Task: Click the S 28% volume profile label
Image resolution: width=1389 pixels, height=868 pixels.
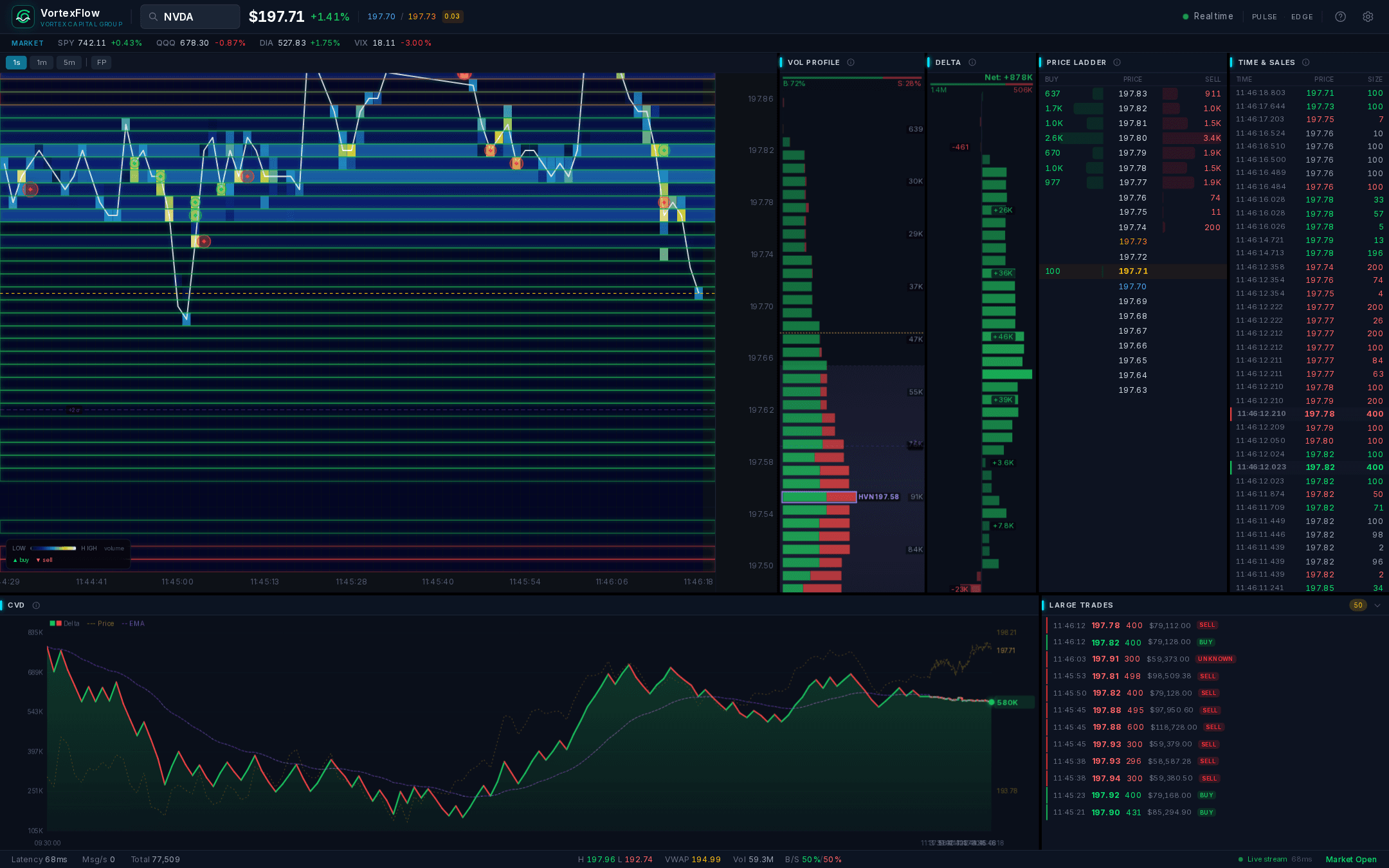Action: pyautogui.click(x=909, y=84)
